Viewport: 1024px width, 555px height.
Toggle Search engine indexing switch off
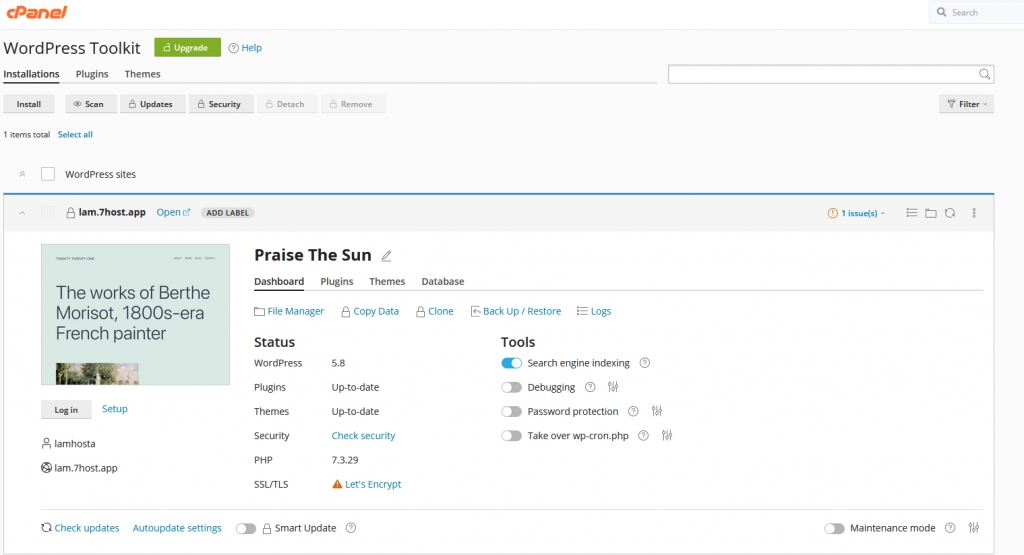point(511,363)
